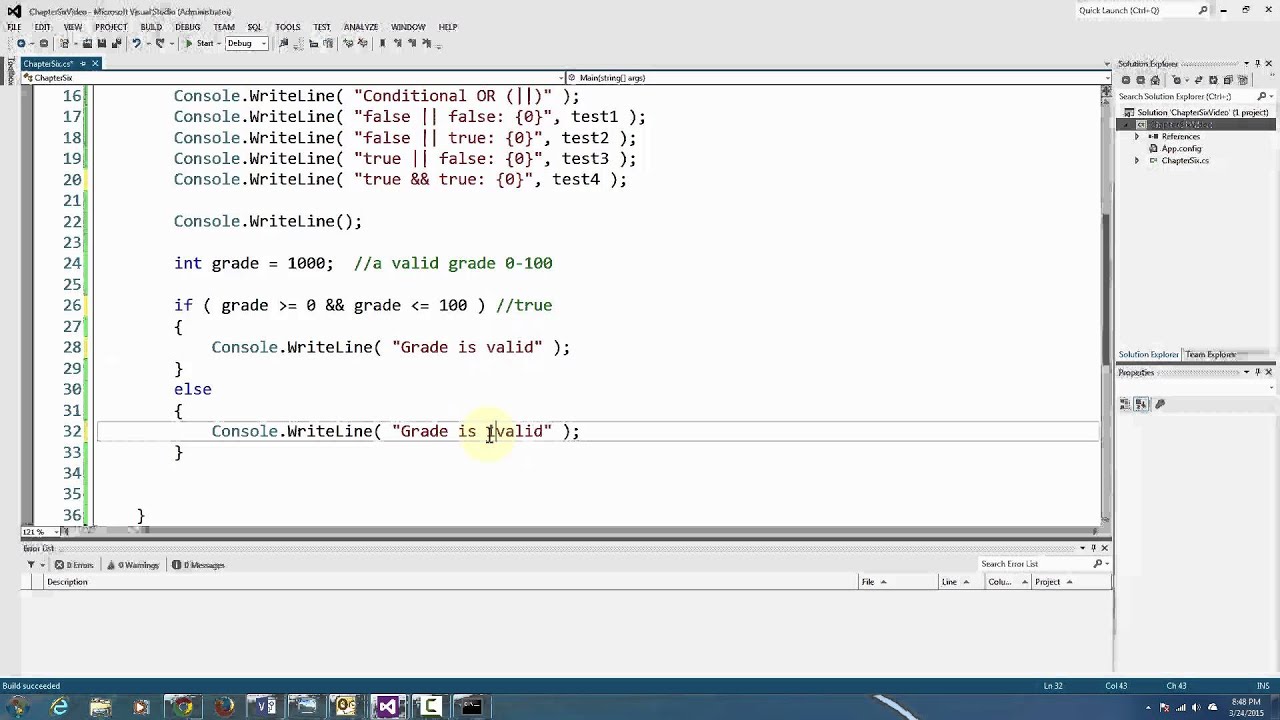
Task: Click the Uncomment selected lines icon
Action: pos(363,43)
